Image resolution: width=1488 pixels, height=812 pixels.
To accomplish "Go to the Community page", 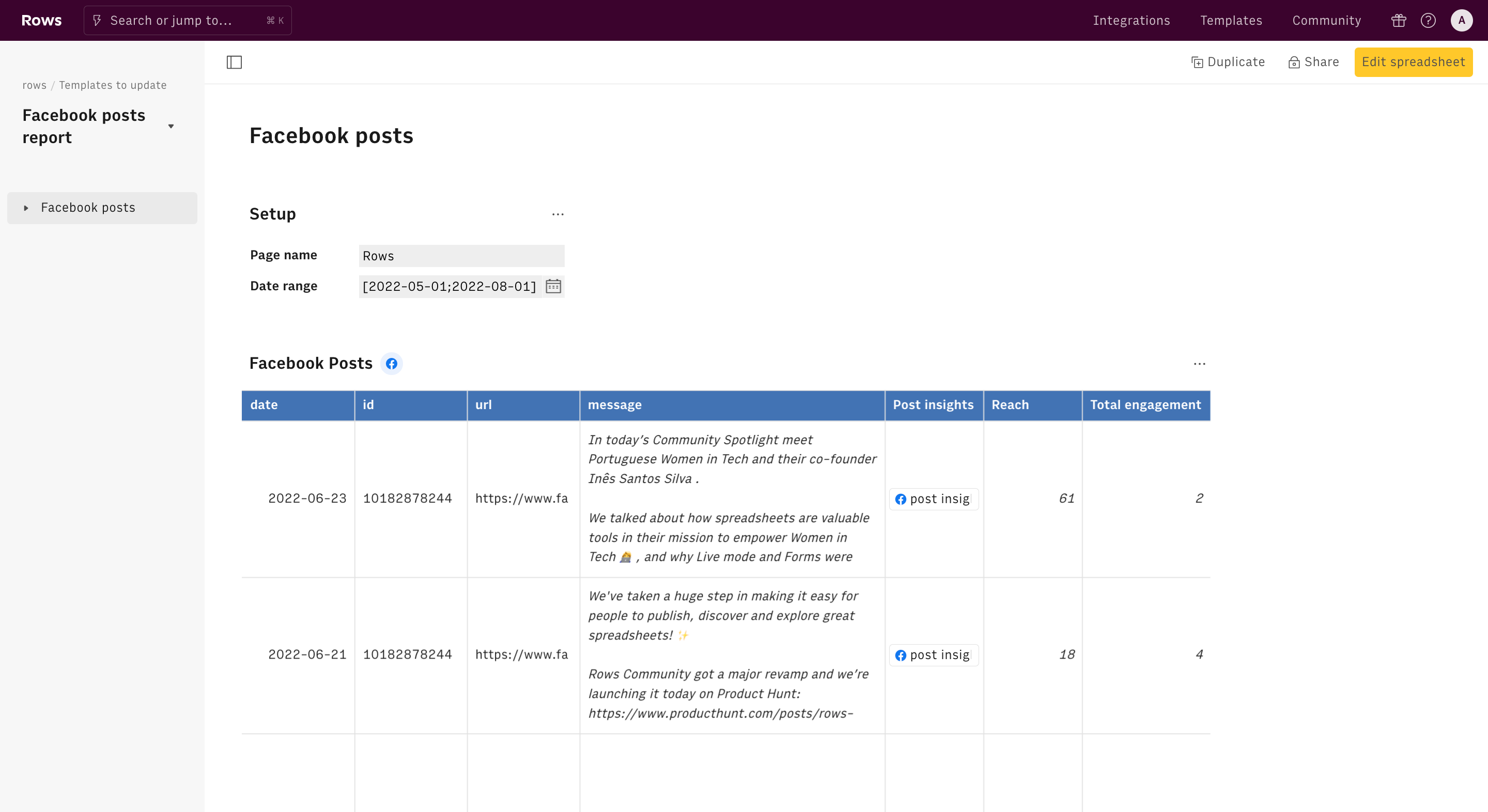I will pos(1326,21).
